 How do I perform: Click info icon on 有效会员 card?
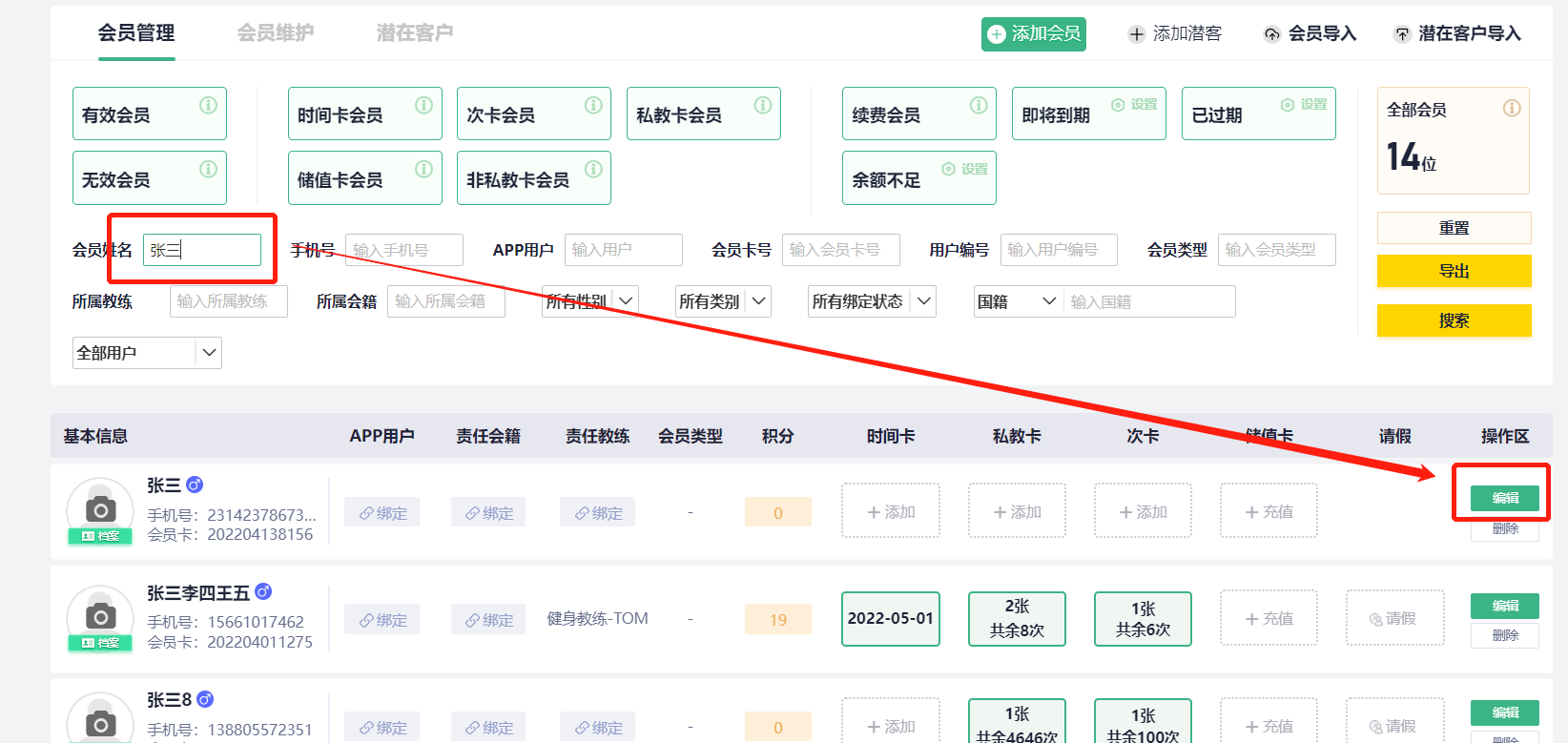coord(208,105)
